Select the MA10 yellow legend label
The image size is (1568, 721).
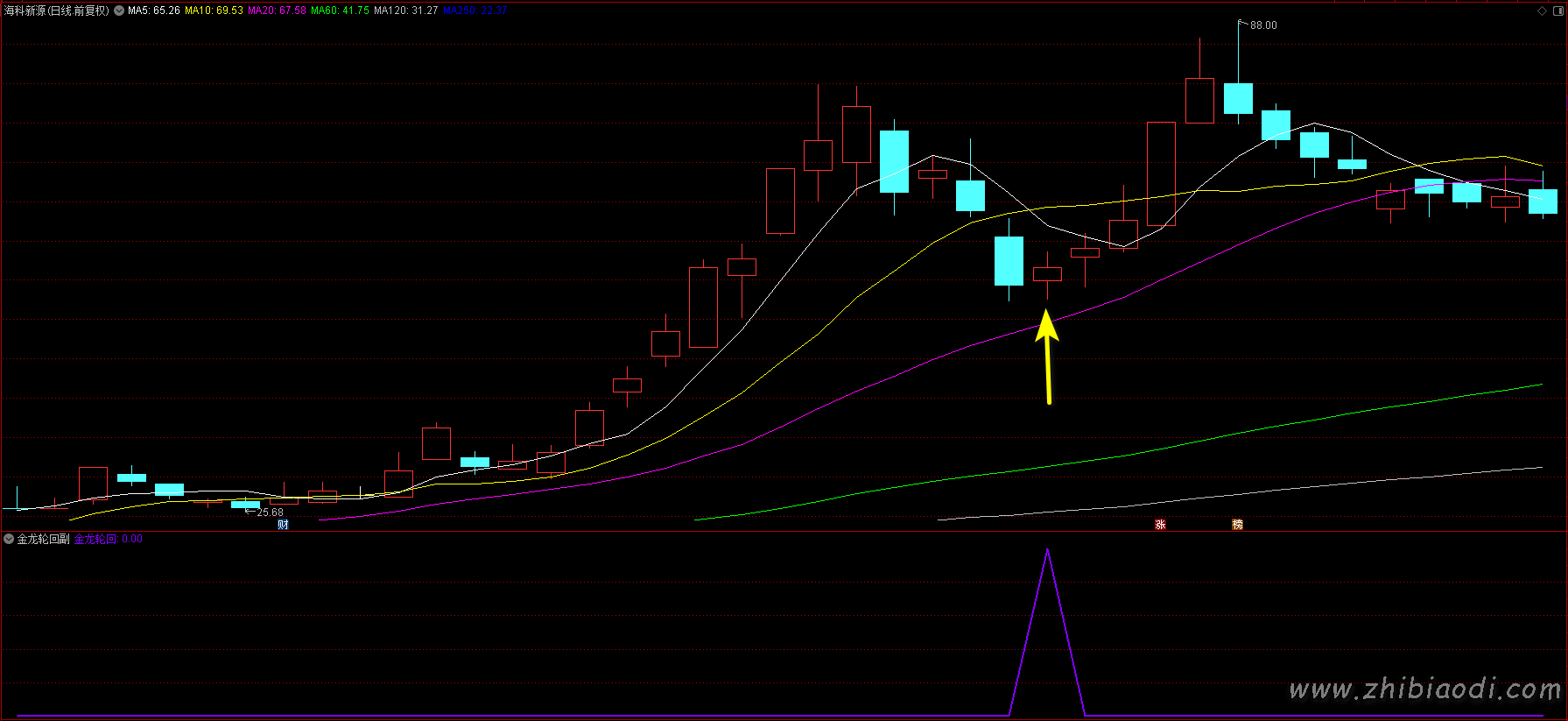pos(214,11)
